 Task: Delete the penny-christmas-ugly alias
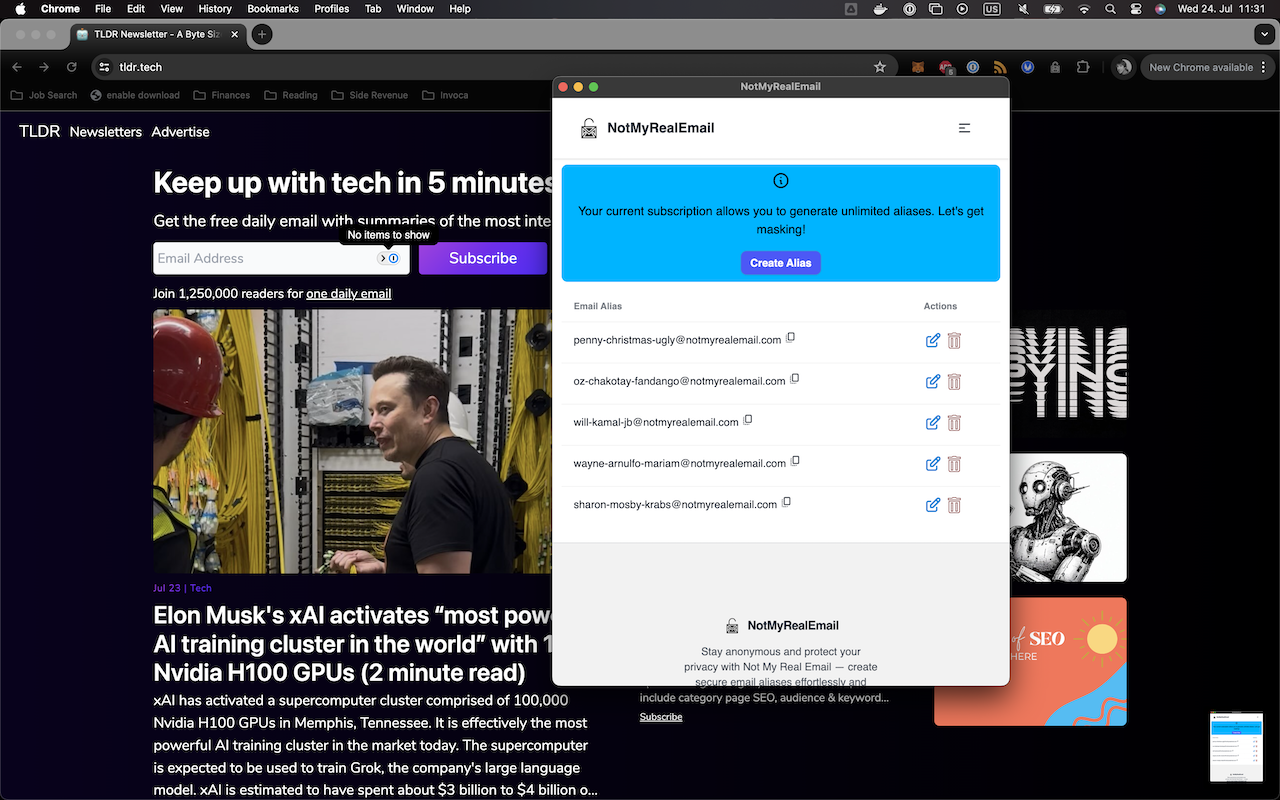point(954,340)
